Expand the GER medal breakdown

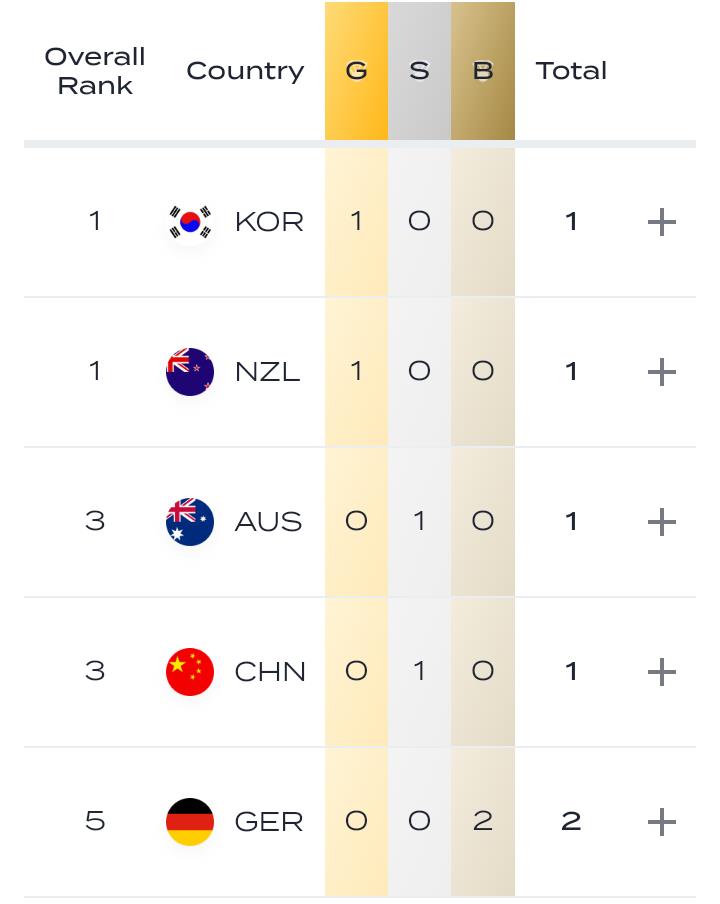point(662,822)
